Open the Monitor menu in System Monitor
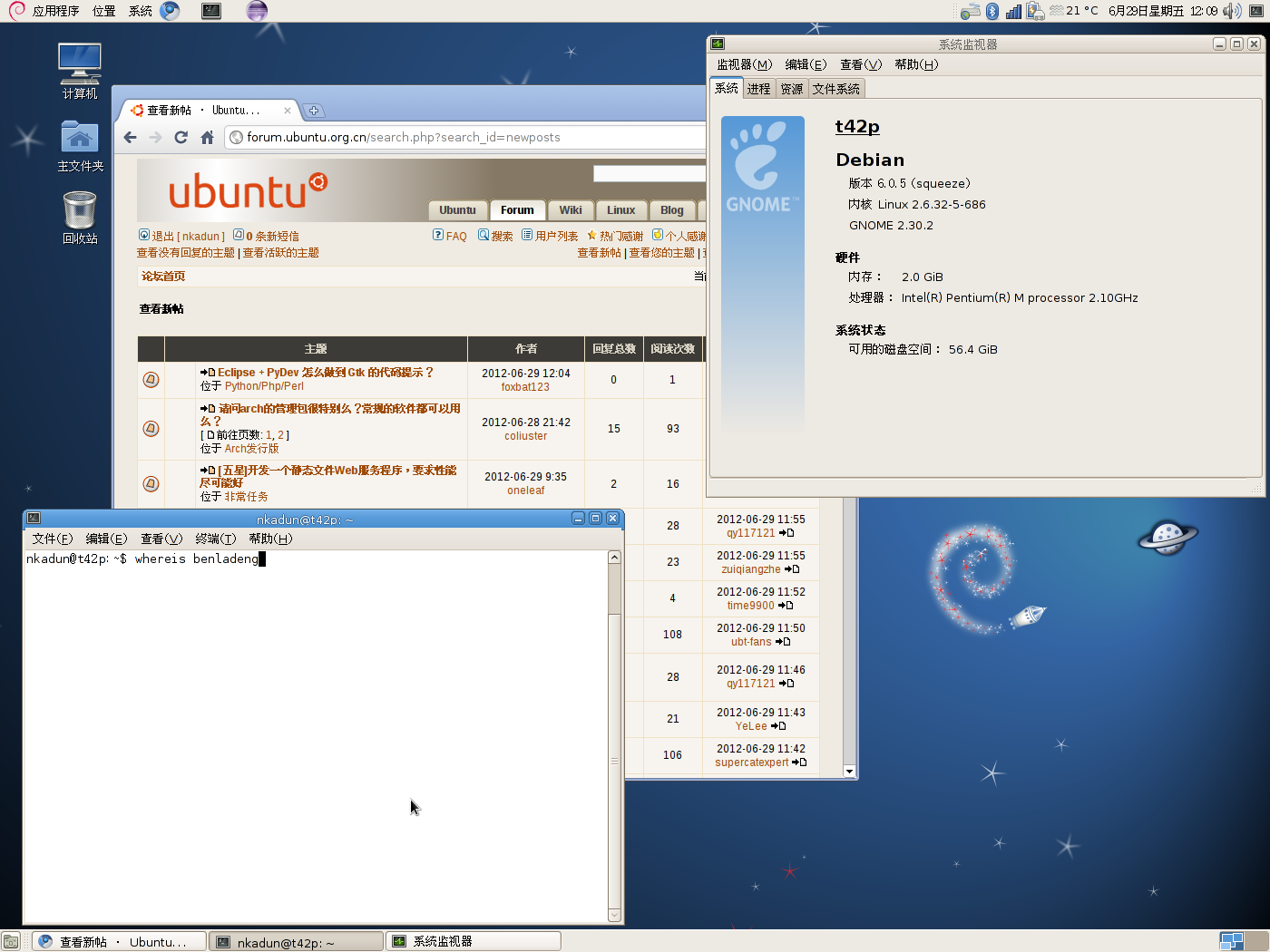The width and height of the screenshot is (1270, 952). (x=744, y=64)
